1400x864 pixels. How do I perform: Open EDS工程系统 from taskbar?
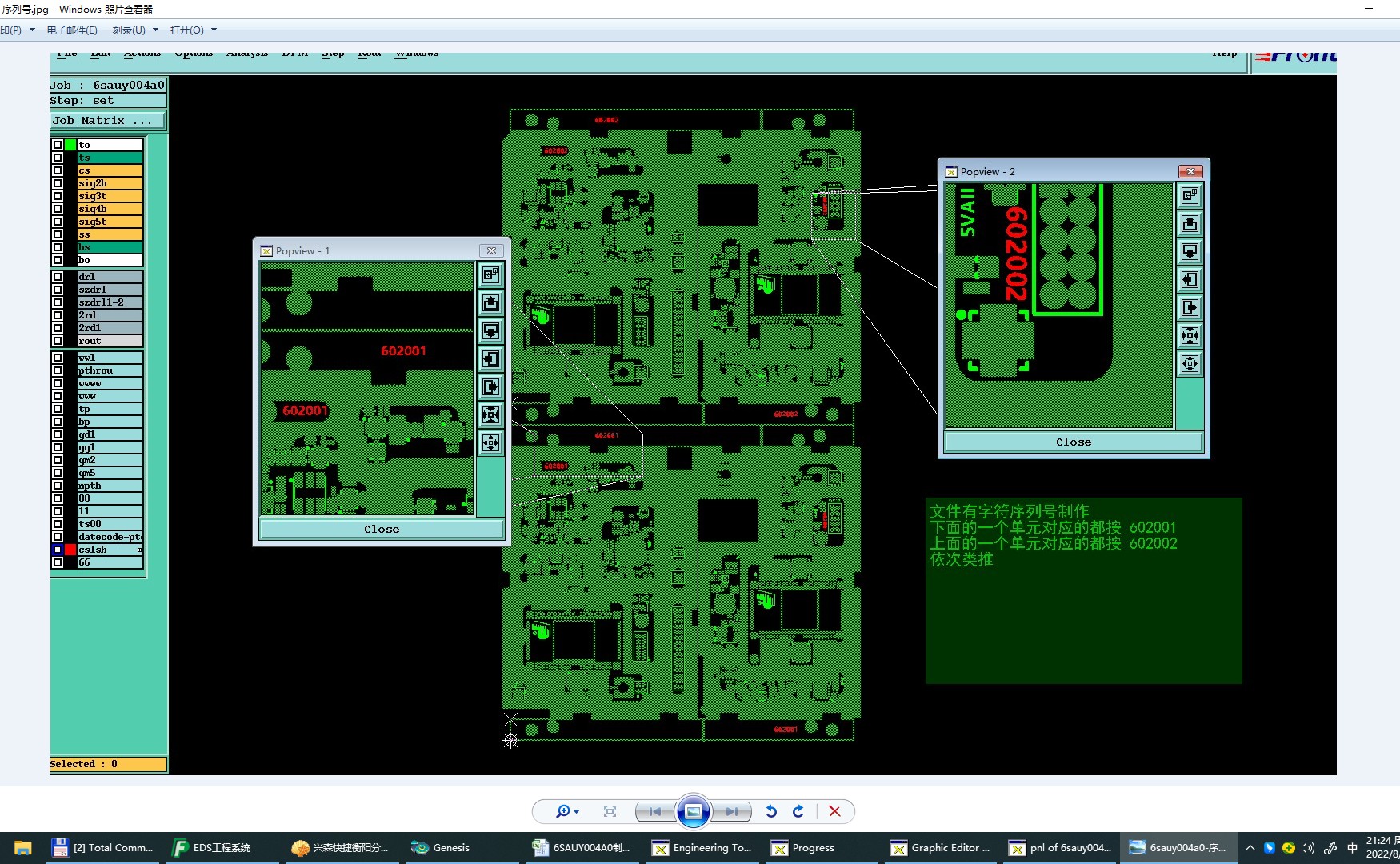(224, 848)
